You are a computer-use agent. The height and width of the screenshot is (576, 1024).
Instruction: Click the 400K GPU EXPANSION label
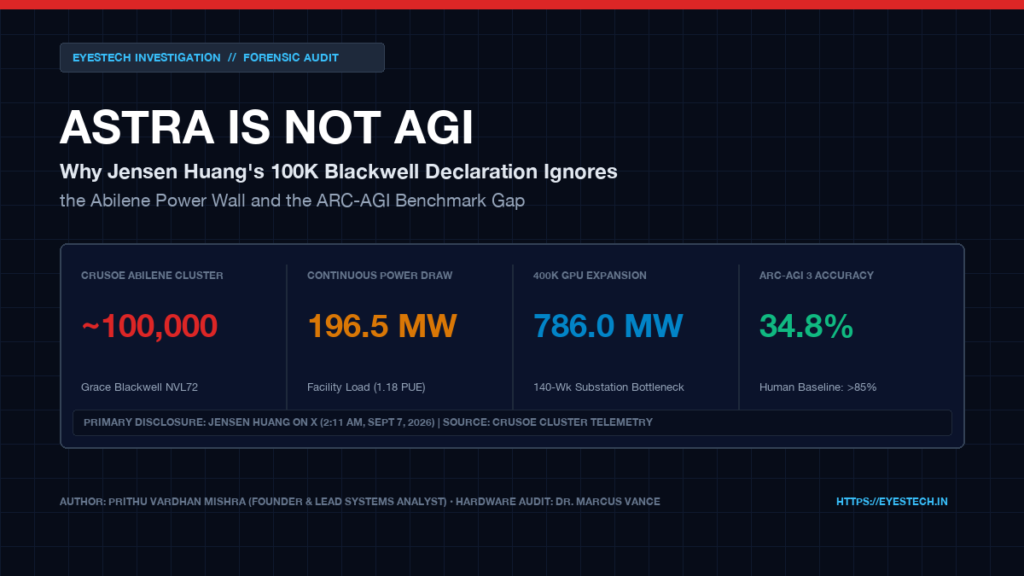(x=590, y=276)
